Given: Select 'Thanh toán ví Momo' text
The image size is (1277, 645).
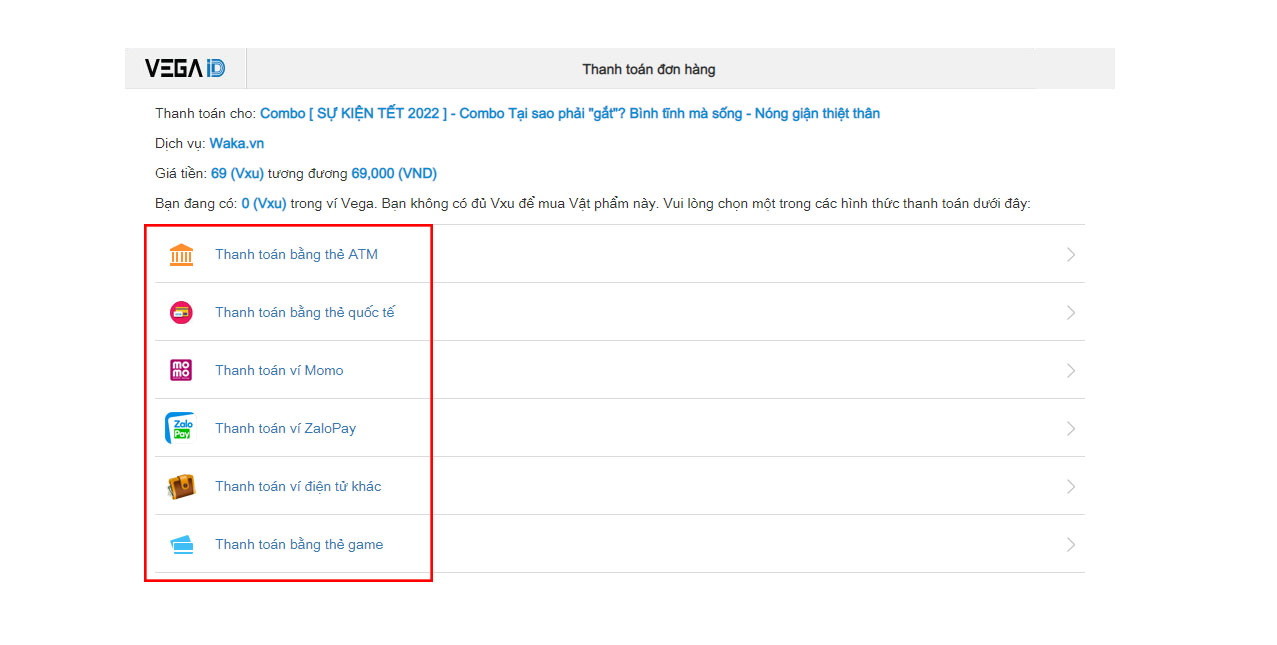Looking at the screenshot, I should (x=279, y=371).
